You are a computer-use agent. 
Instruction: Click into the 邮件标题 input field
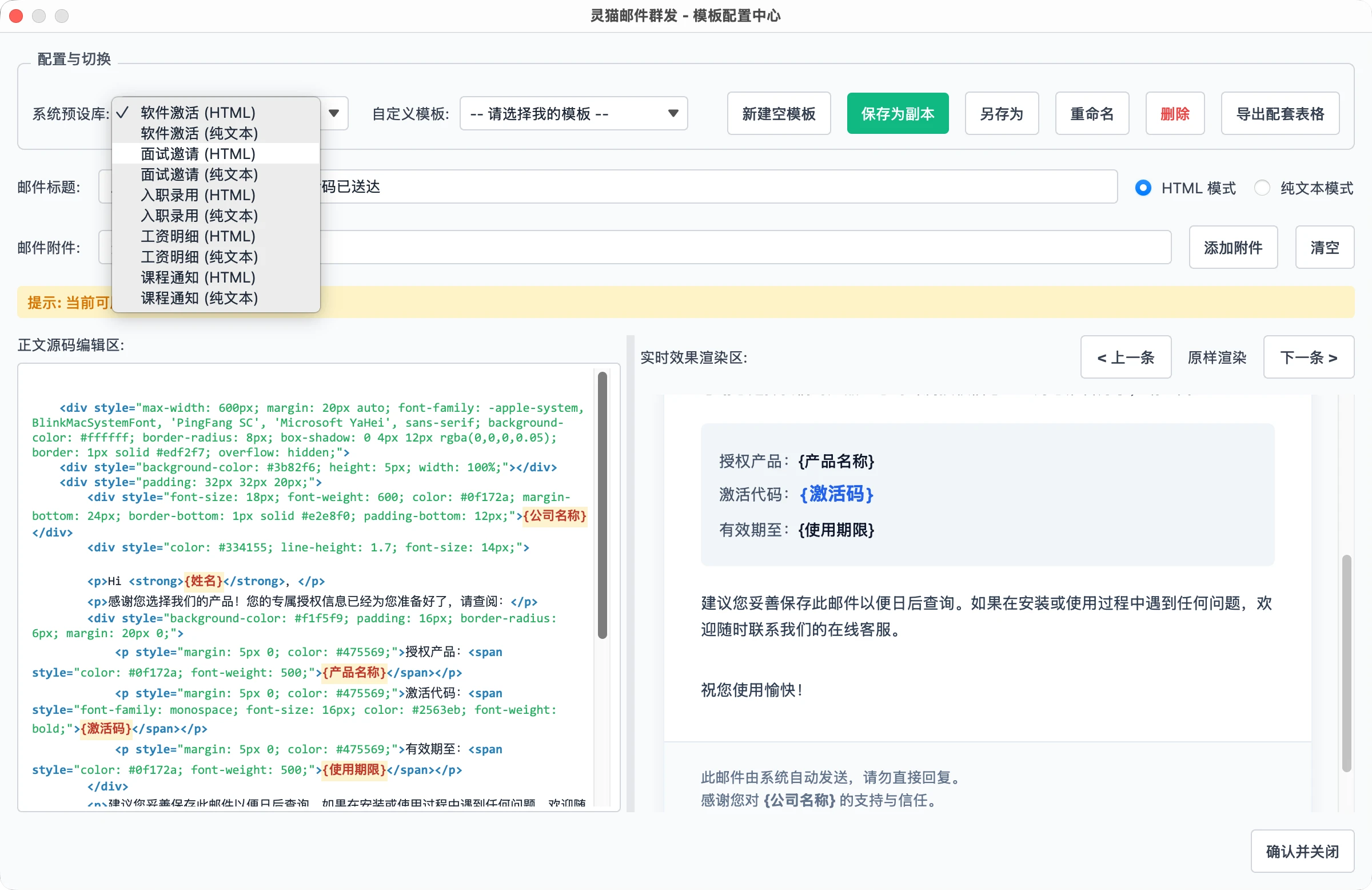[608, 186]
